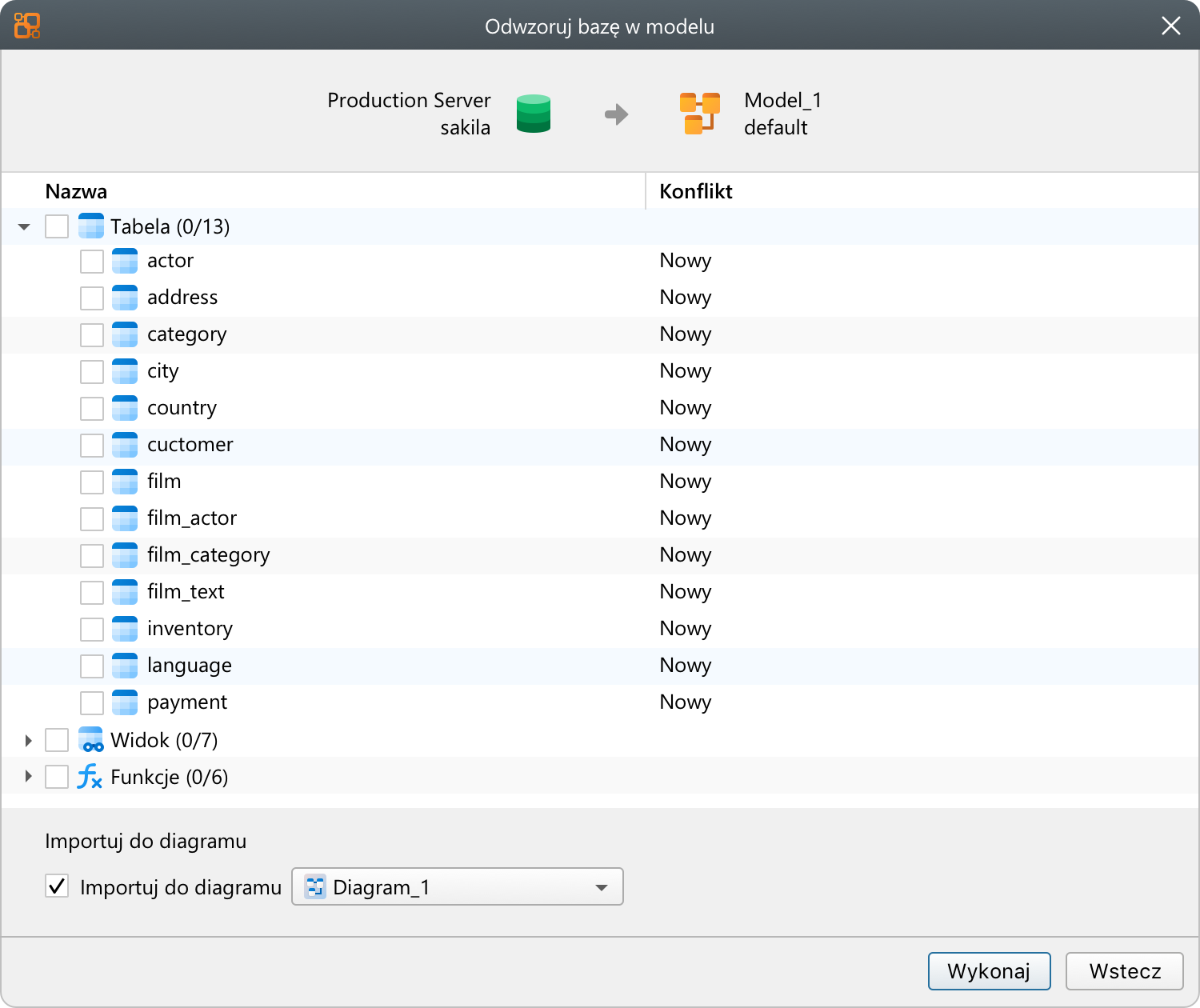Click the inventory table icon
Image resolution: width=1200 pixels, height=1008 pixels.
click(x=125, y=629)
